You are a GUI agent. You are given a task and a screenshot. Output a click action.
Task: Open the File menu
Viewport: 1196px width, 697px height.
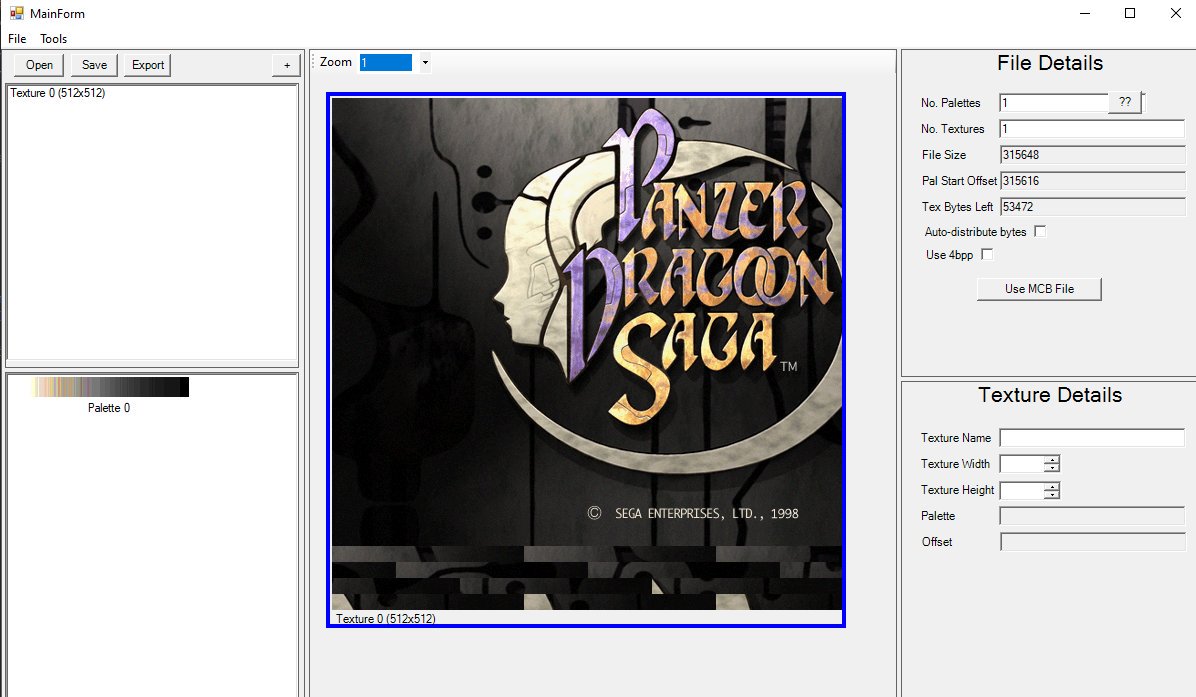click(x=17, y=39)
